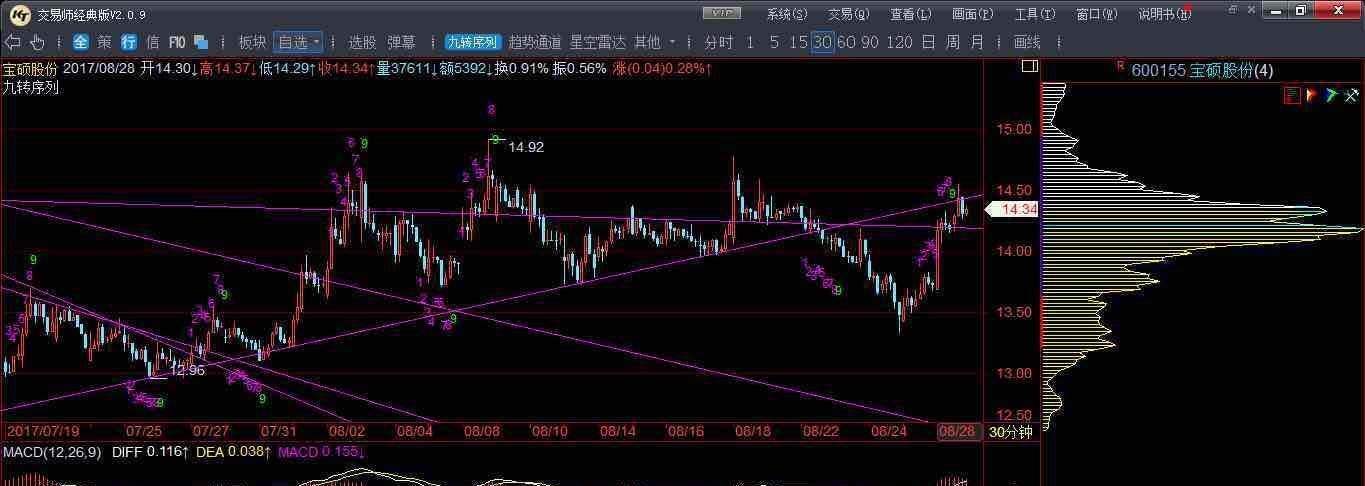The height and width of the screenshot is (486, 1365).
Task: Click the overlapping windows icon
Action: tap(201, 42)
